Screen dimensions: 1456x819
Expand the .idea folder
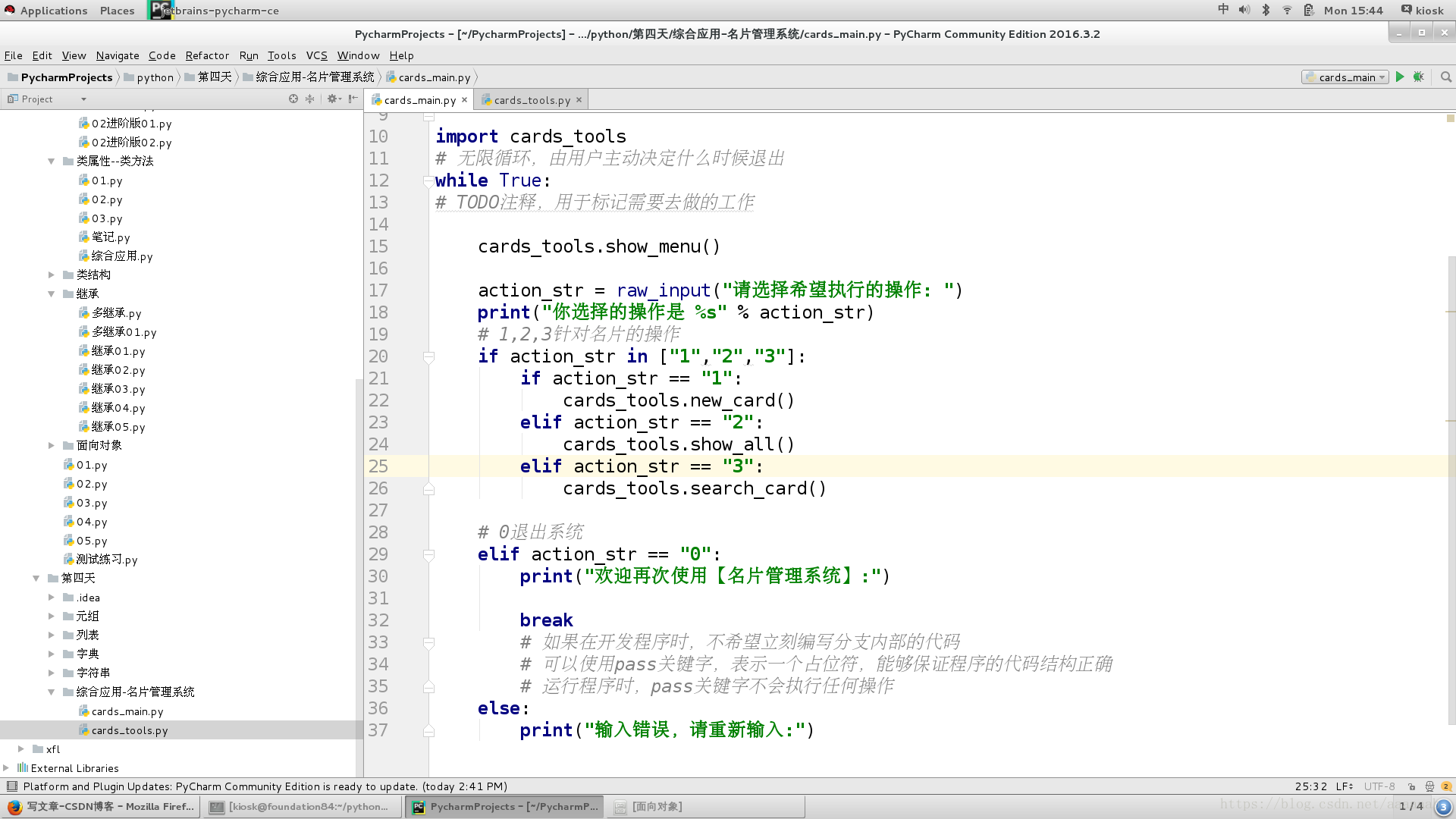coord(52,598)
